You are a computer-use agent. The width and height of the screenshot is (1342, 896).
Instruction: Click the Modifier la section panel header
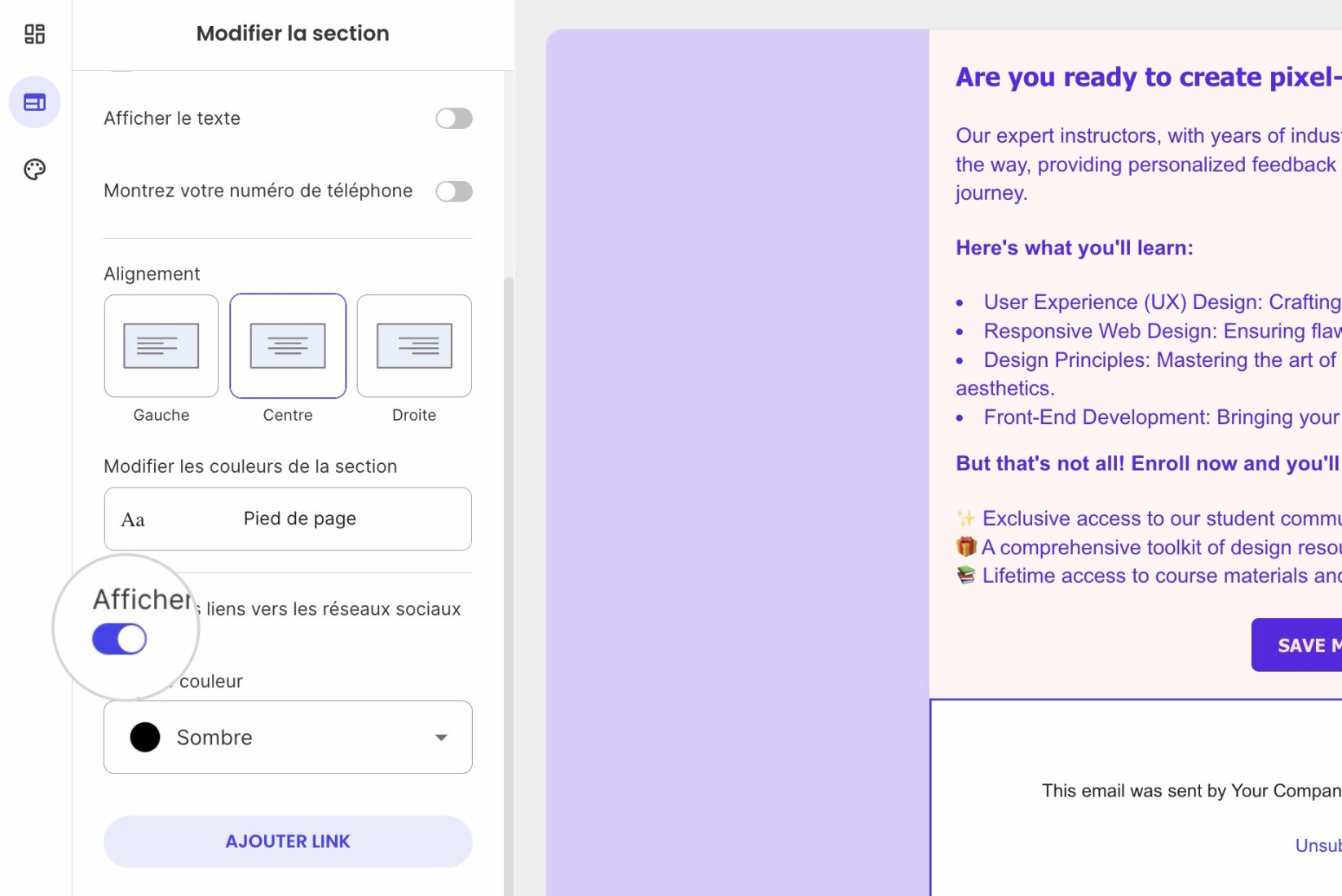(293, 33)
